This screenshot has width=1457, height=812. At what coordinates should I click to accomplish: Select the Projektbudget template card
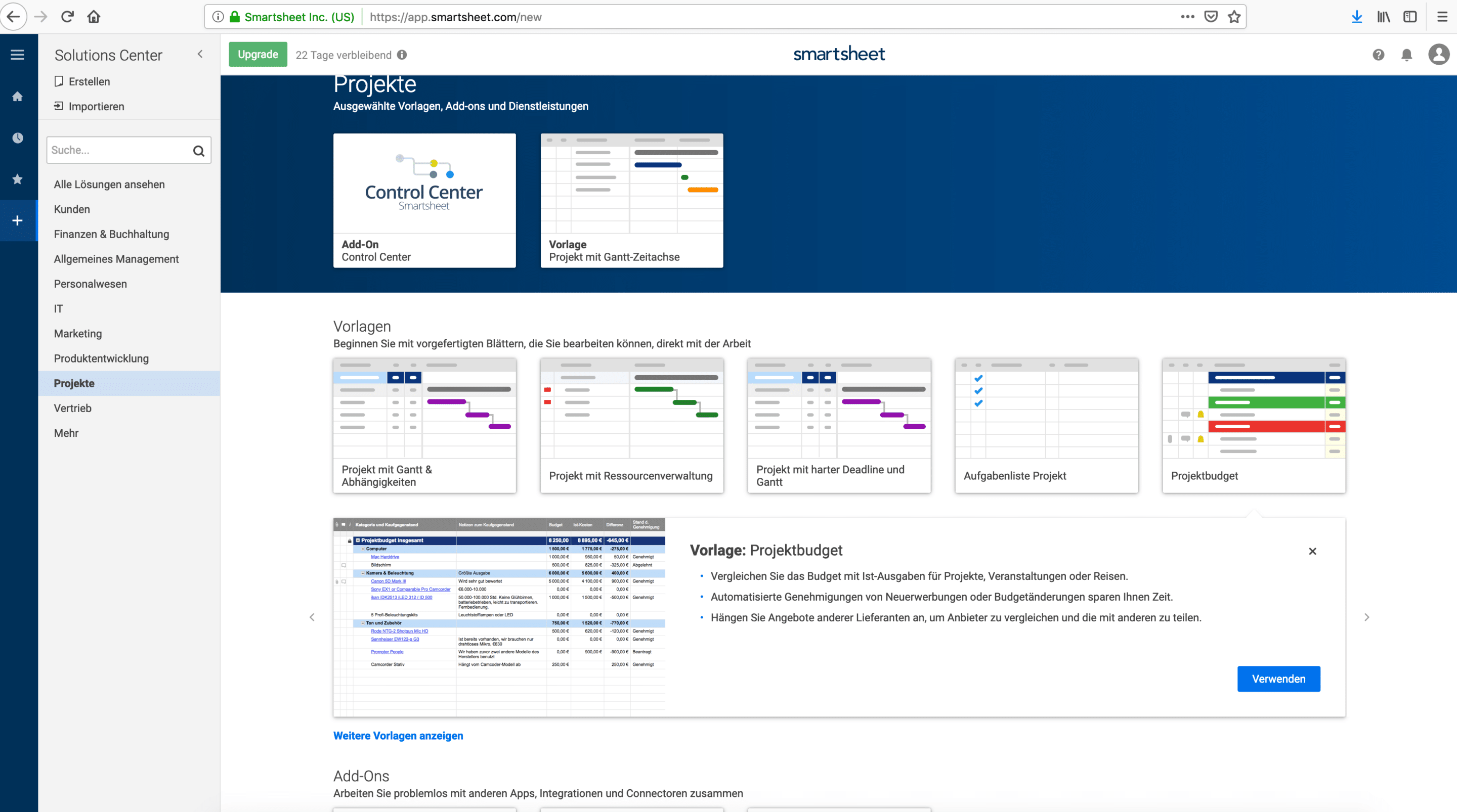[x=1254, y=425]
